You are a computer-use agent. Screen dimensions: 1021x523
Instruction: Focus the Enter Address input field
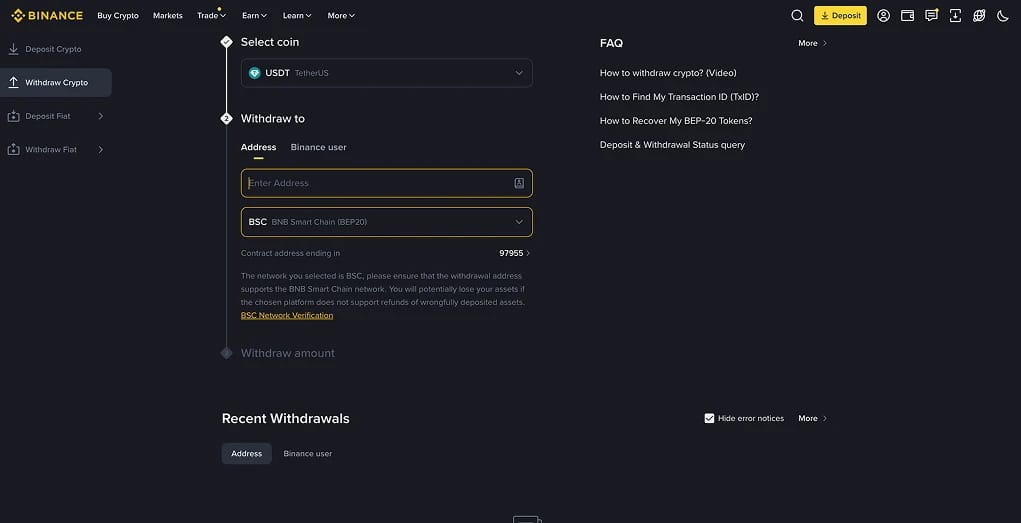click(387, 183)
